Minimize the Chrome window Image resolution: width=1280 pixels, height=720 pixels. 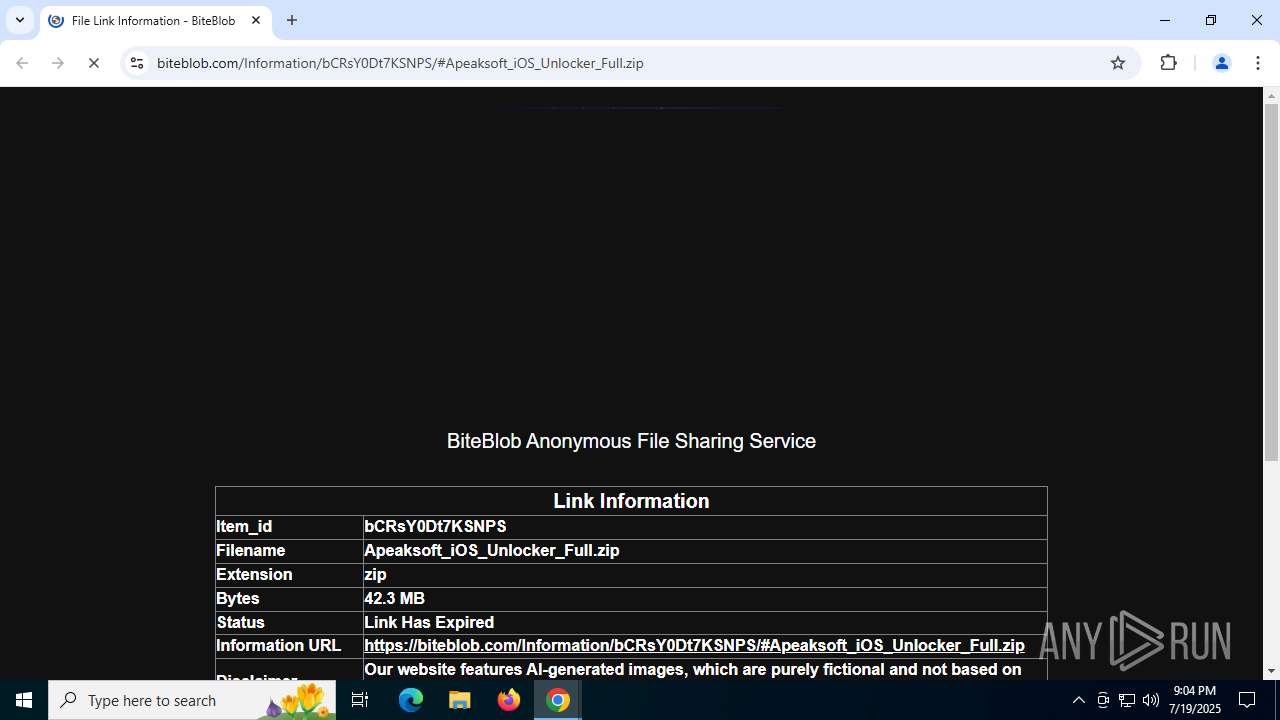1165,20
